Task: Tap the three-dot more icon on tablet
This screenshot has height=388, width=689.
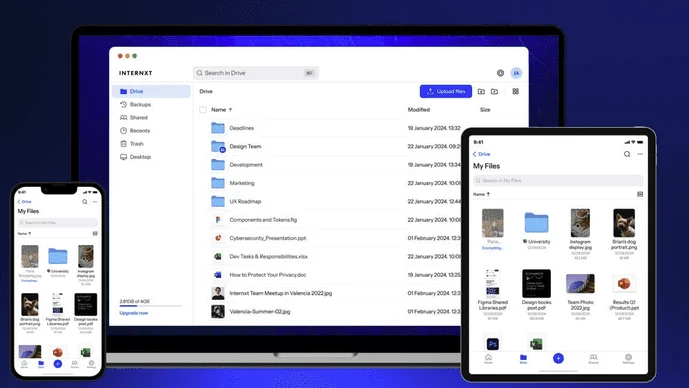Action: point(640,154)
